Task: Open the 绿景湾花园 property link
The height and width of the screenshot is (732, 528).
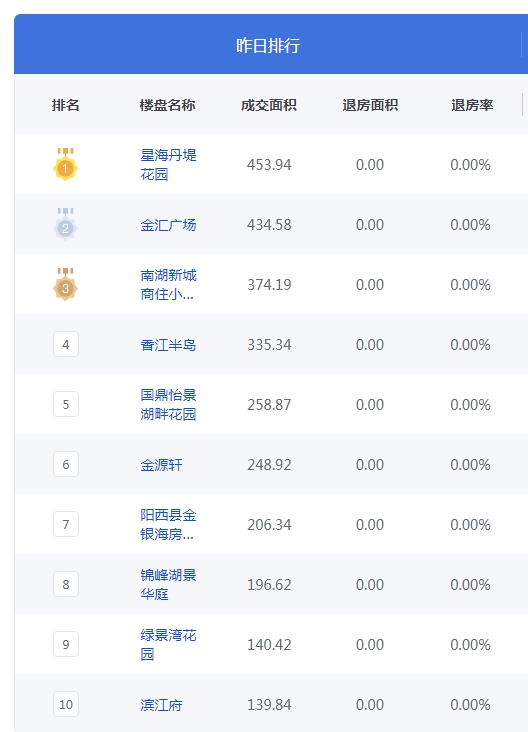Action: click(169, 644)
